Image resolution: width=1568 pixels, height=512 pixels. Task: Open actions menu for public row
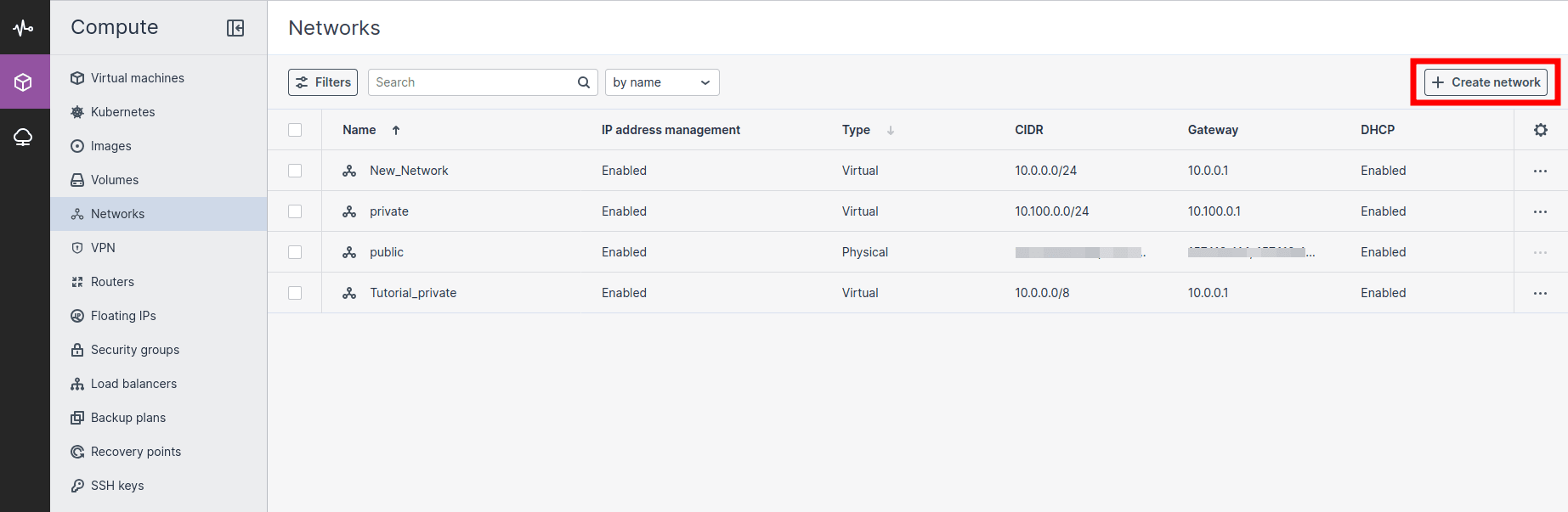click(1541, 252)
